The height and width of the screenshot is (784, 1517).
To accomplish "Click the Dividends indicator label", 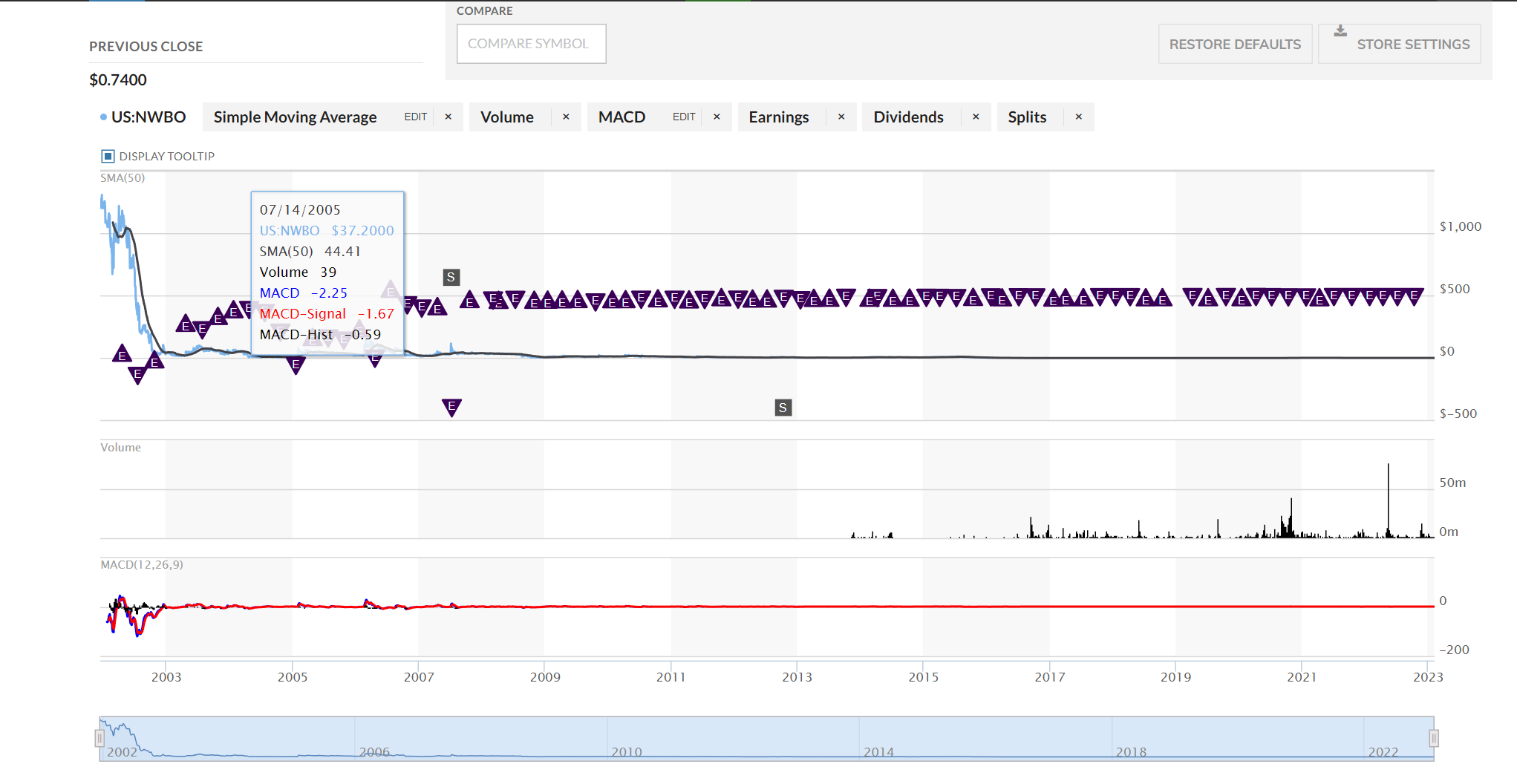I will click(x=908, y=117).
